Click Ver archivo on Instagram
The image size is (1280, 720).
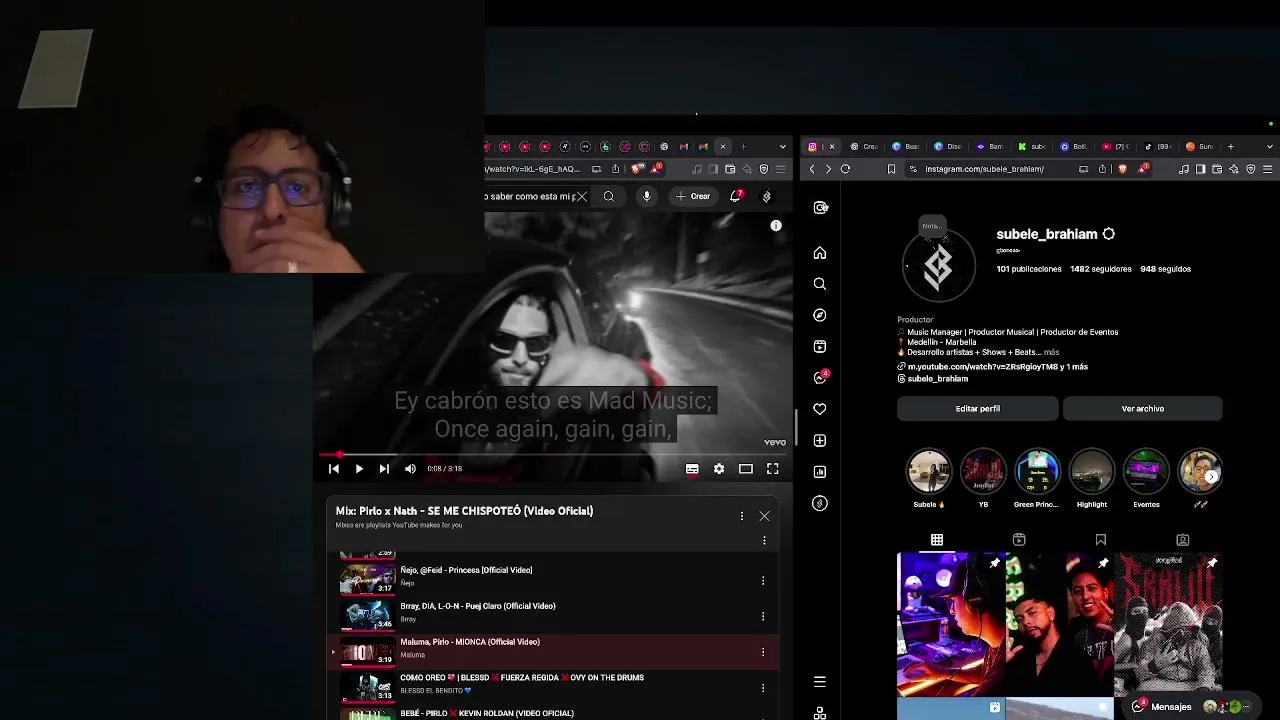(1143, 408)
